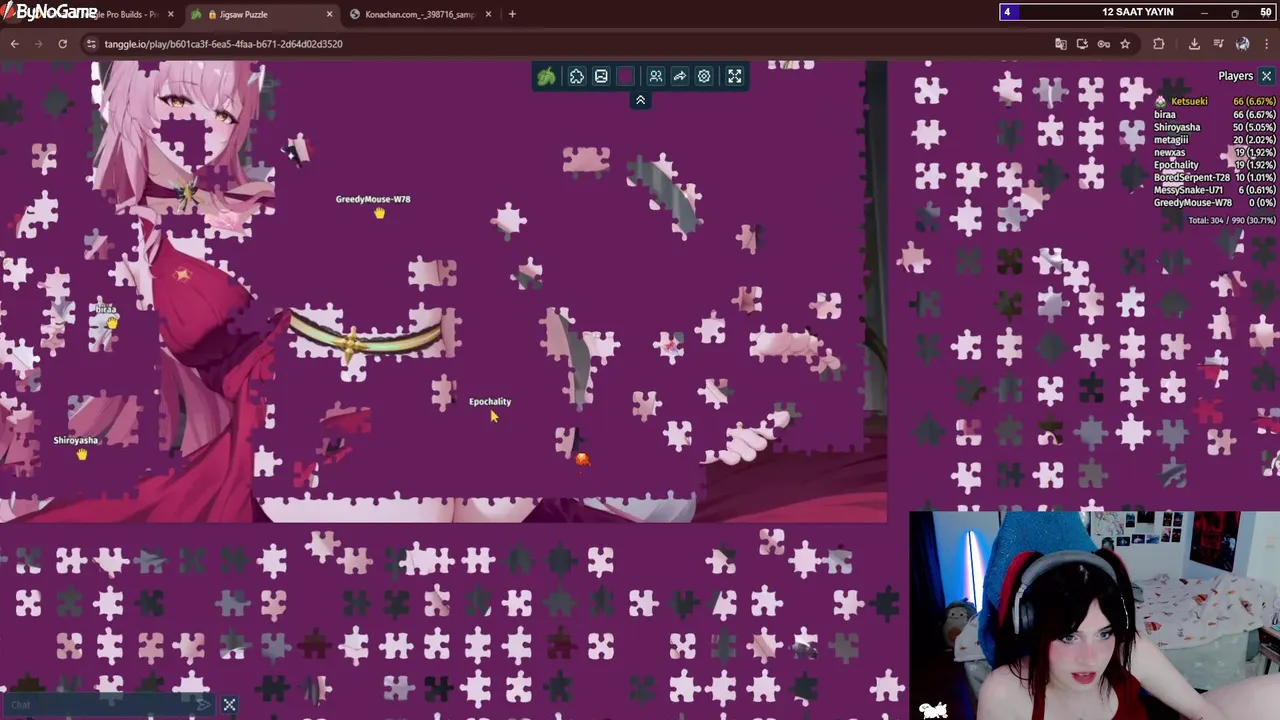Screen dimensions: 1280x720
Task: Close the Konachan.com tab
Action: (x=488, y=14)
